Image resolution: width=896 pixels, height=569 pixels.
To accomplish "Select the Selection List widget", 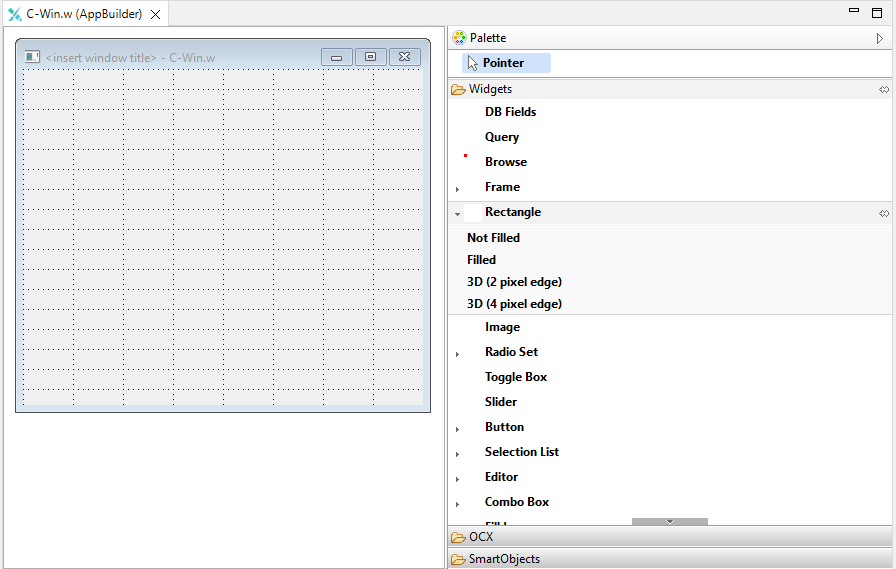I will click(522, 452).
